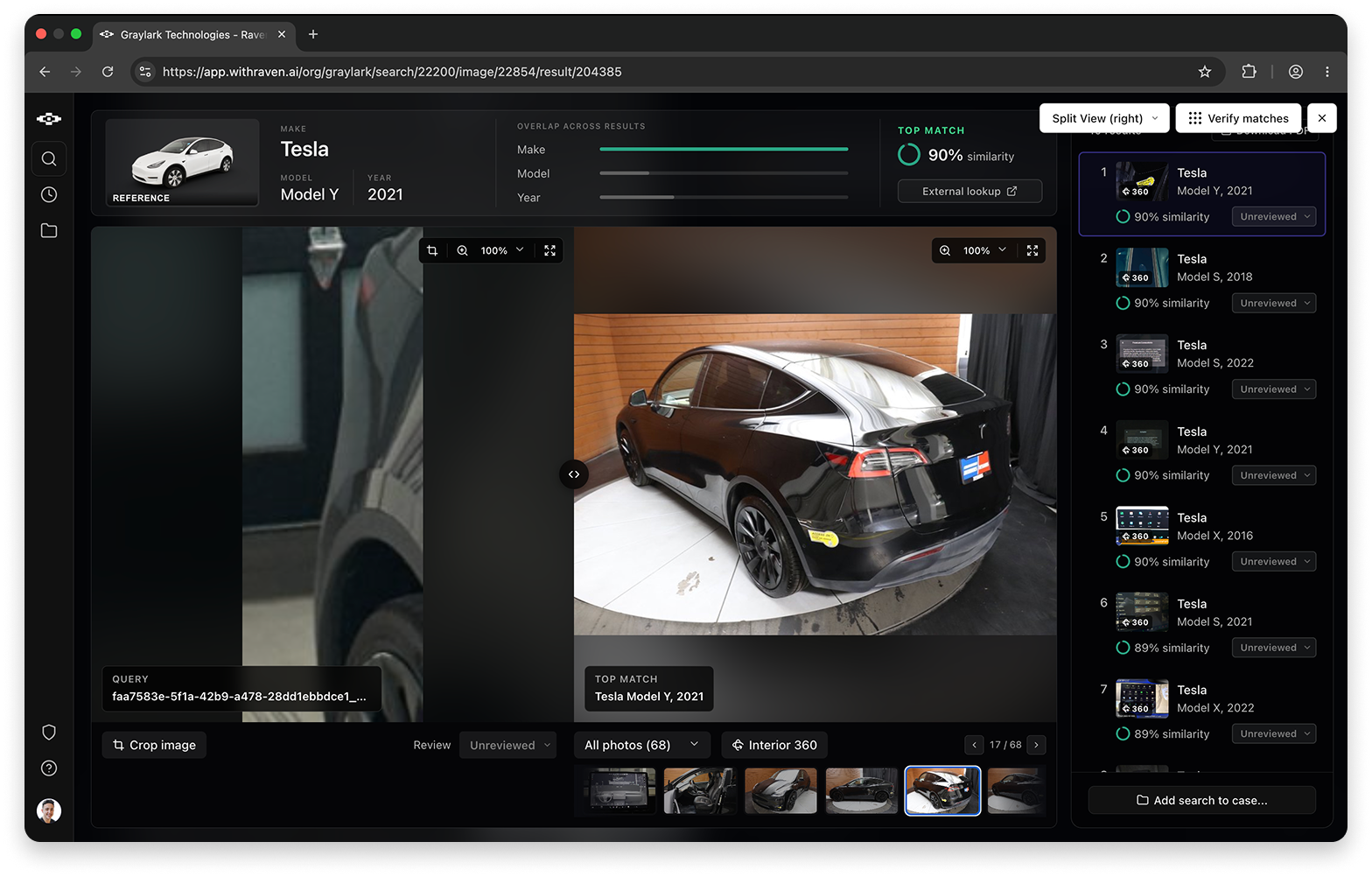1372x877 pixels.
Task: View site information icon in address bar
Action: coord(145,72)
